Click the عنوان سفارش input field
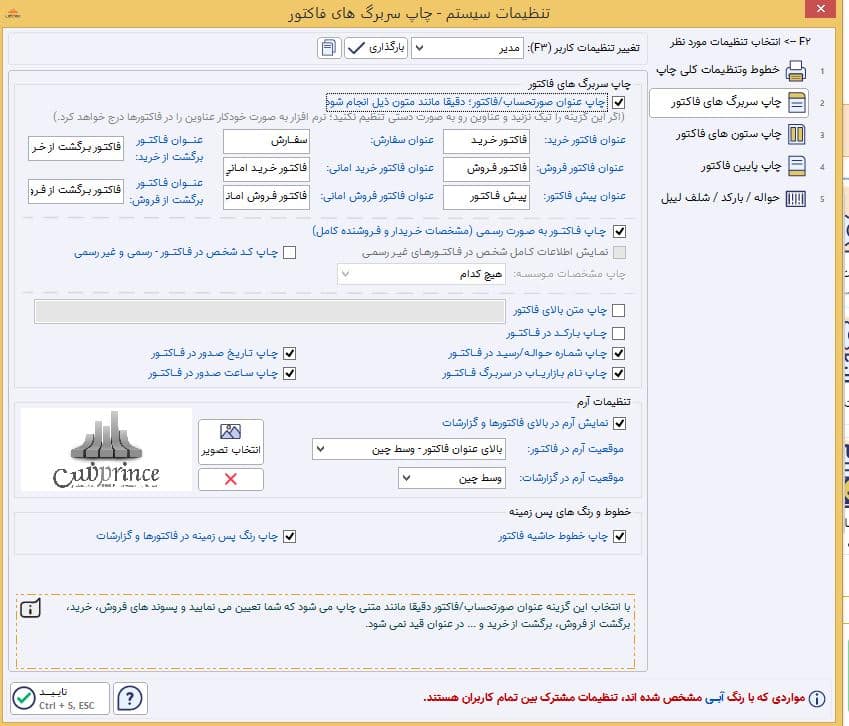 (x=266, y=142)
